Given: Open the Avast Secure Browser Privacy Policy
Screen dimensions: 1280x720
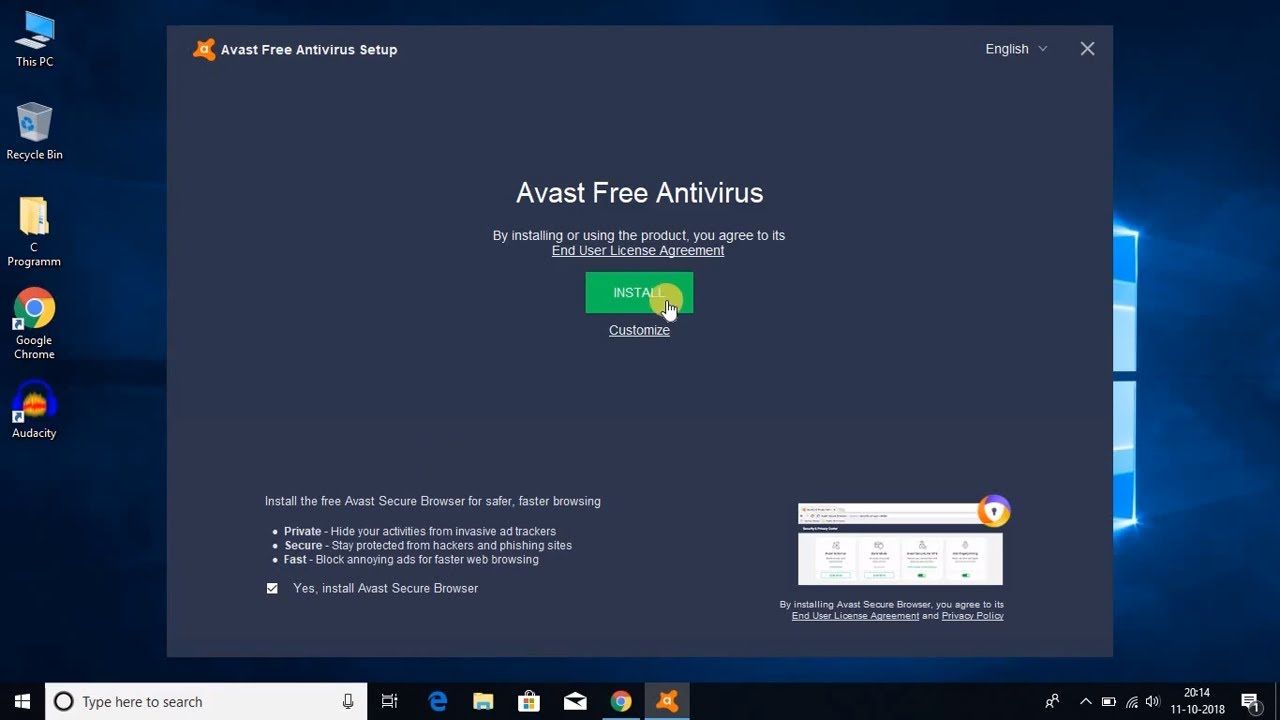Looking at the screenshot, I should (972, 616).
